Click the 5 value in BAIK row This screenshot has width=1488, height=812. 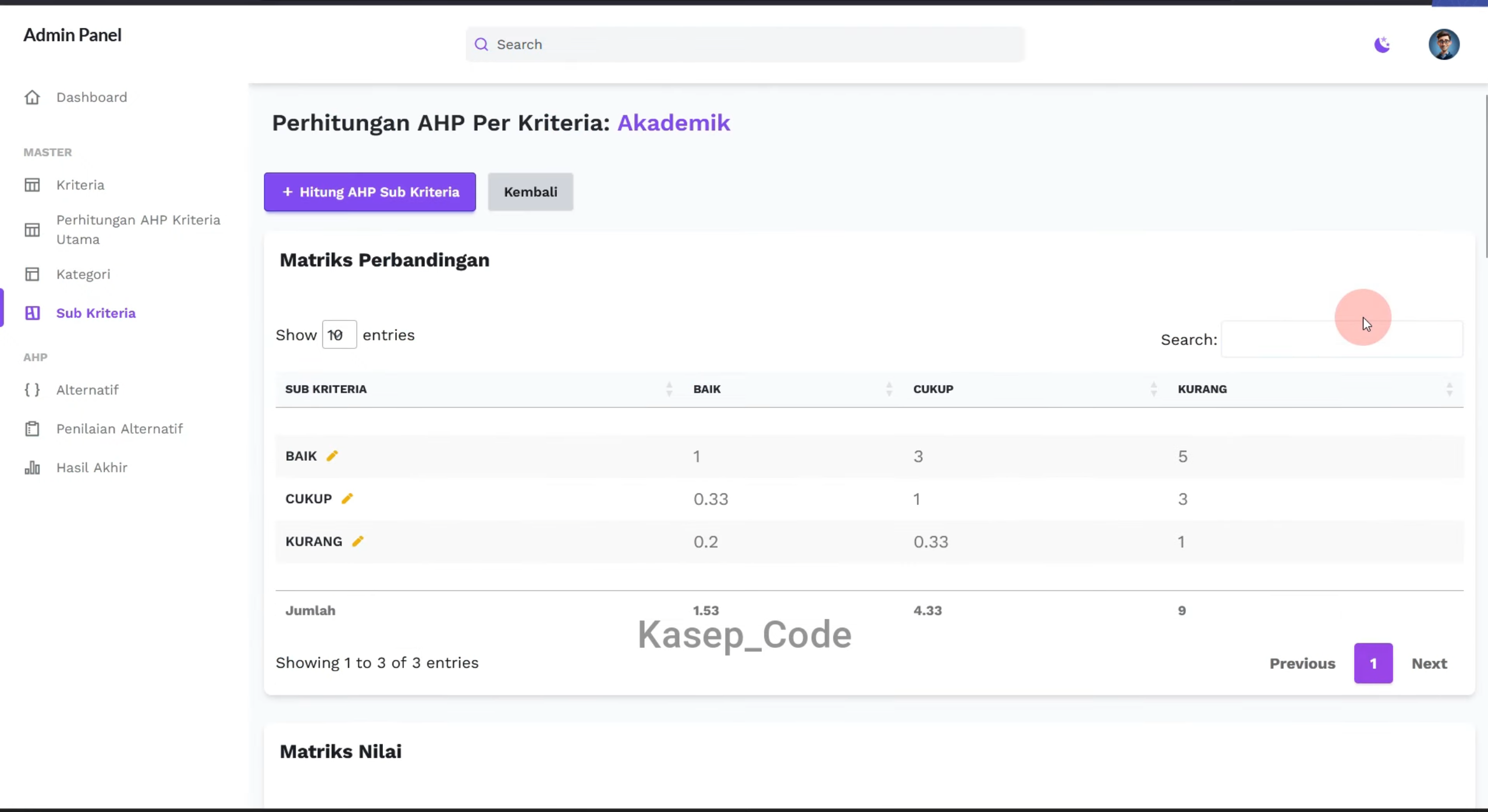1182,456
